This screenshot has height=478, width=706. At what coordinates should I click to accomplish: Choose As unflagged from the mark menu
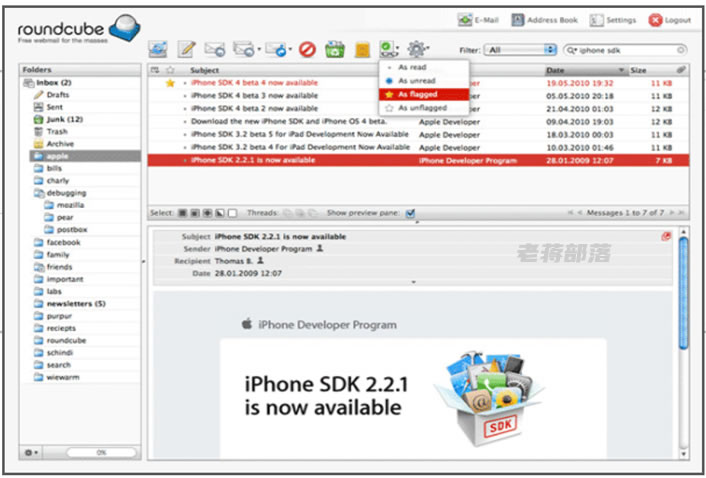click(424, 108)
